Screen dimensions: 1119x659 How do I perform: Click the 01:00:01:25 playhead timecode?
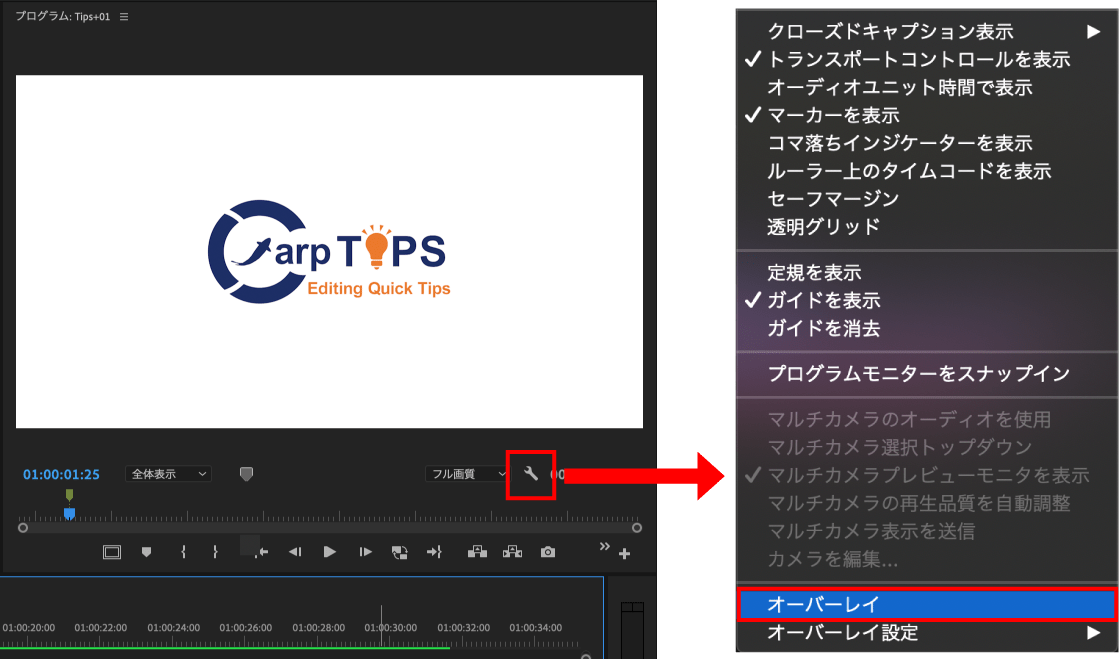click(61, 474)
